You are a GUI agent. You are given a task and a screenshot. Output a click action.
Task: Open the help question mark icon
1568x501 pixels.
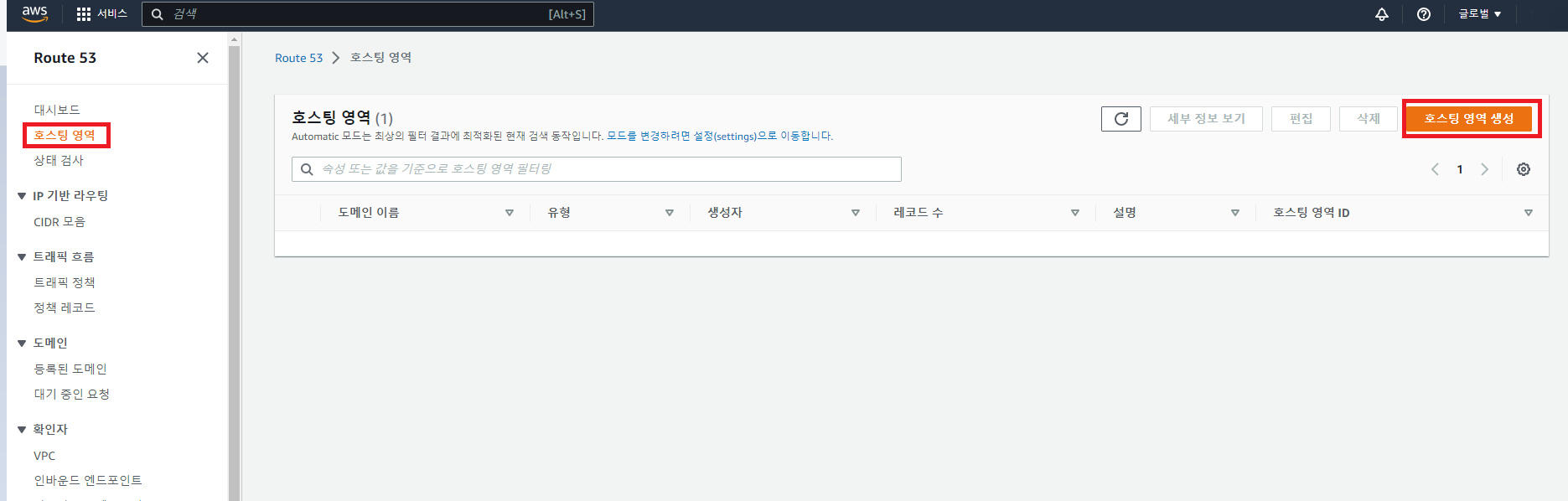pos(1424,14)
